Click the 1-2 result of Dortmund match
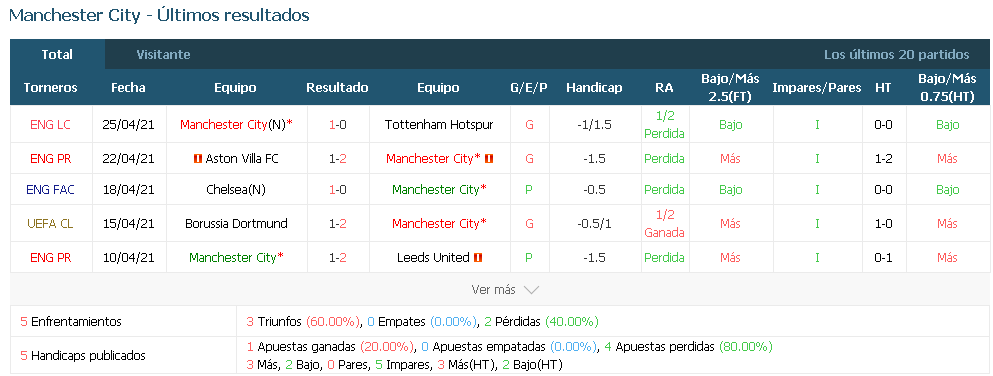The height and width of the screenshot is (376, 993). [338, 223]
